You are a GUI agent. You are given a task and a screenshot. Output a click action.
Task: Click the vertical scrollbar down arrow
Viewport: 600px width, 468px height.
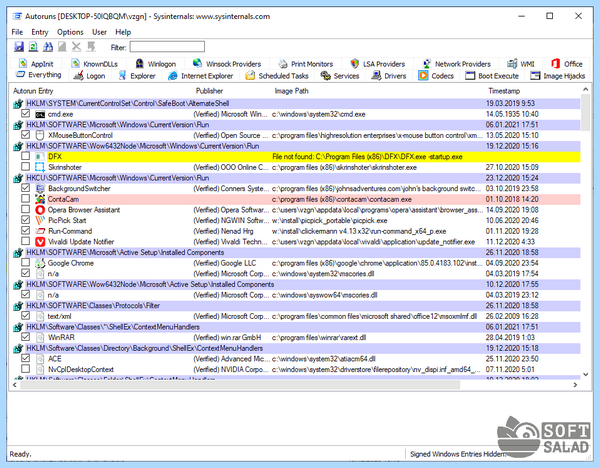pos(585,374)
